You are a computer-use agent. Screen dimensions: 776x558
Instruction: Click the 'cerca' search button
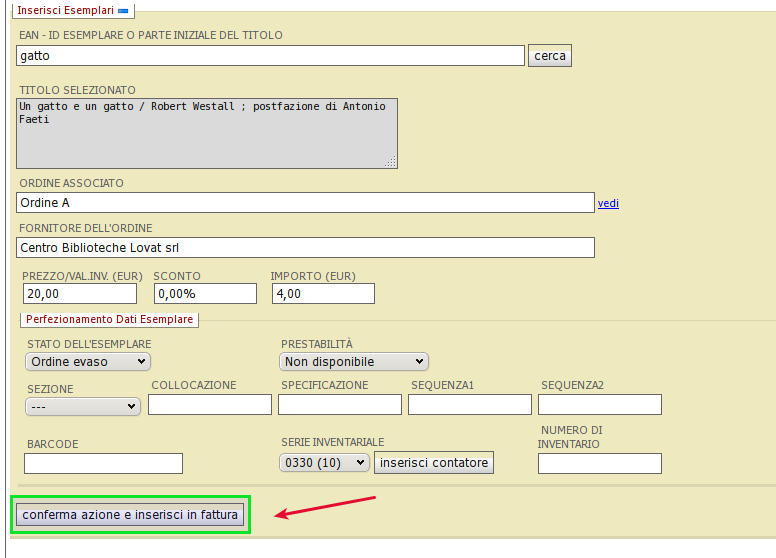[x=549, y=56]
